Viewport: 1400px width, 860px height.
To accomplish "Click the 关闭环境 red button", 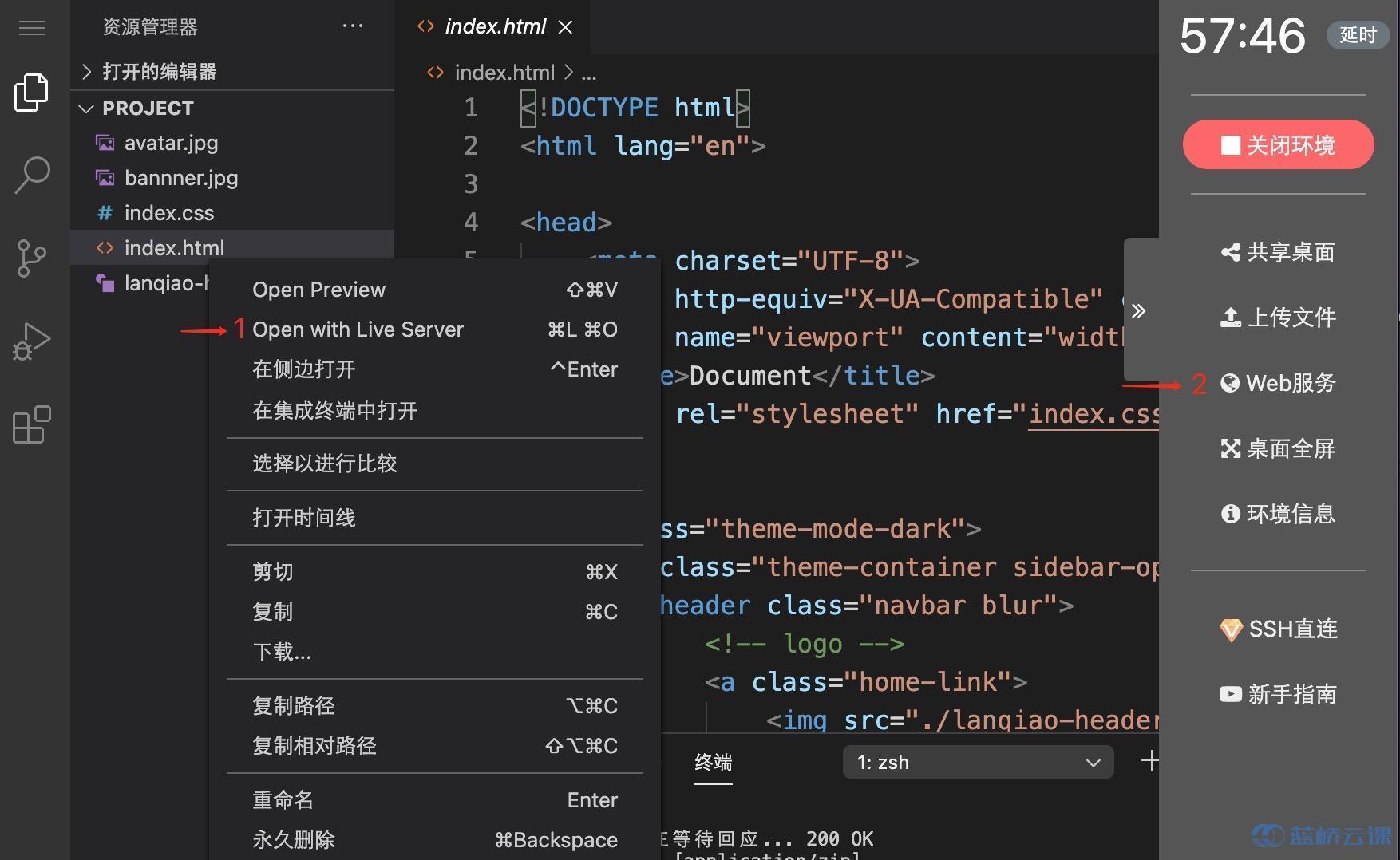I will tap(1278, 144).
